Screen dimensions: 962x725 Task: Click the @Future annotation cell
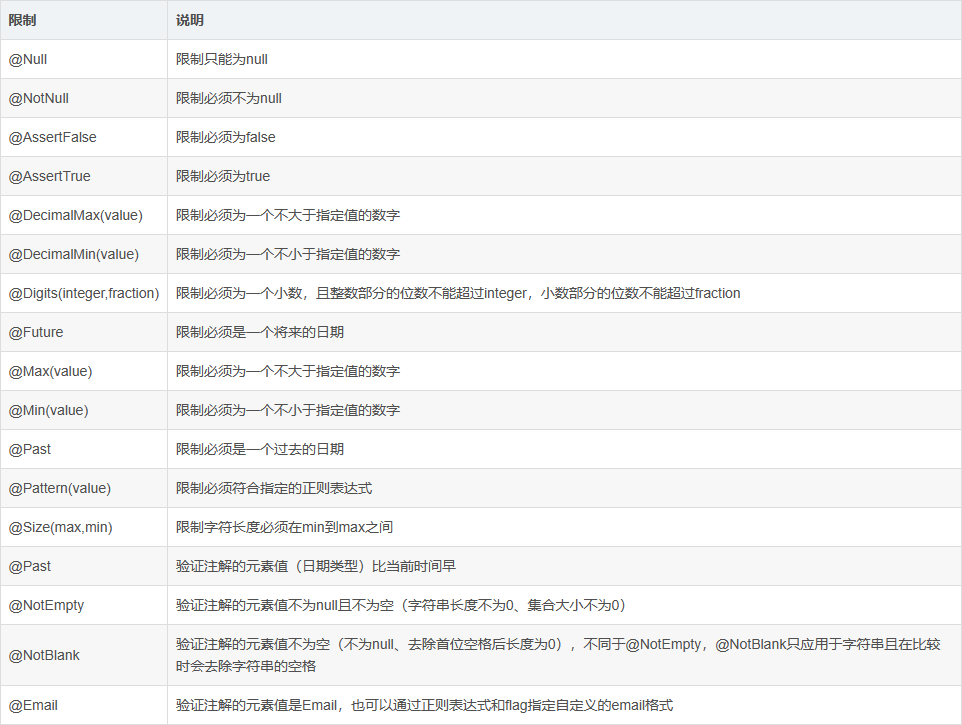coord(36,332)
